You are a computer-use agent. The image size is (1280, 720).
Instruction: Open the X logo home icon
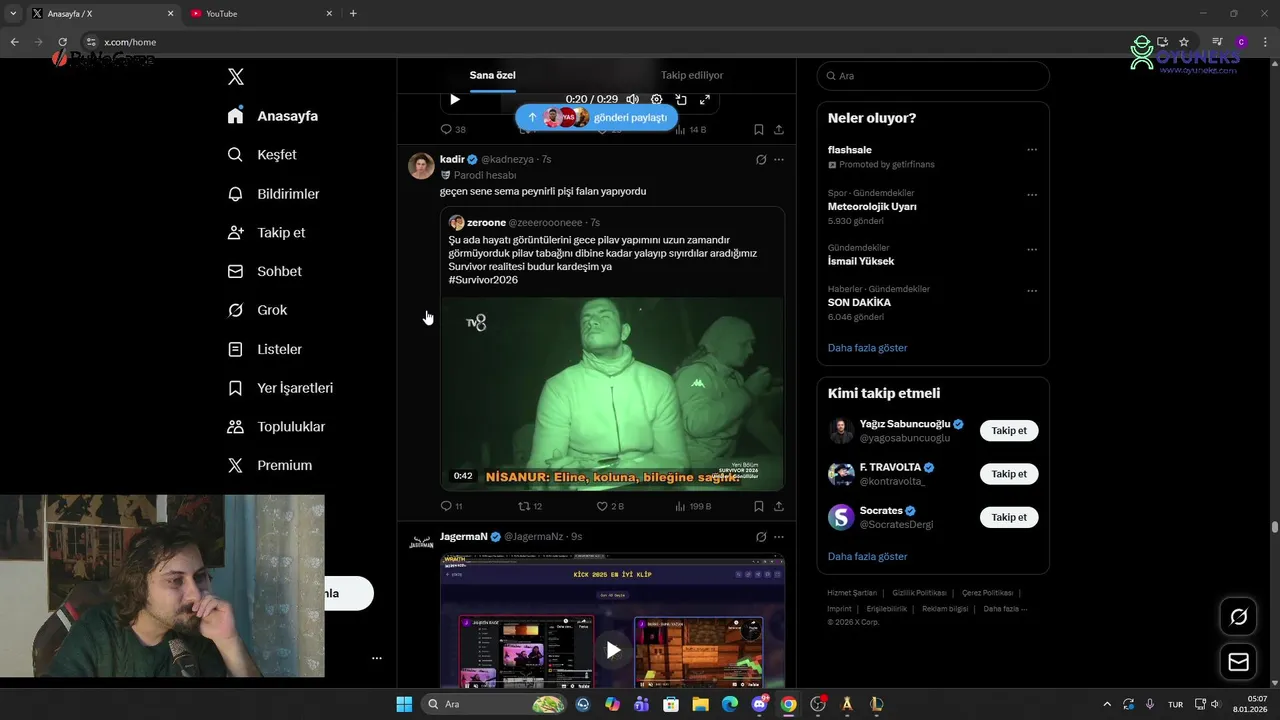236,77
